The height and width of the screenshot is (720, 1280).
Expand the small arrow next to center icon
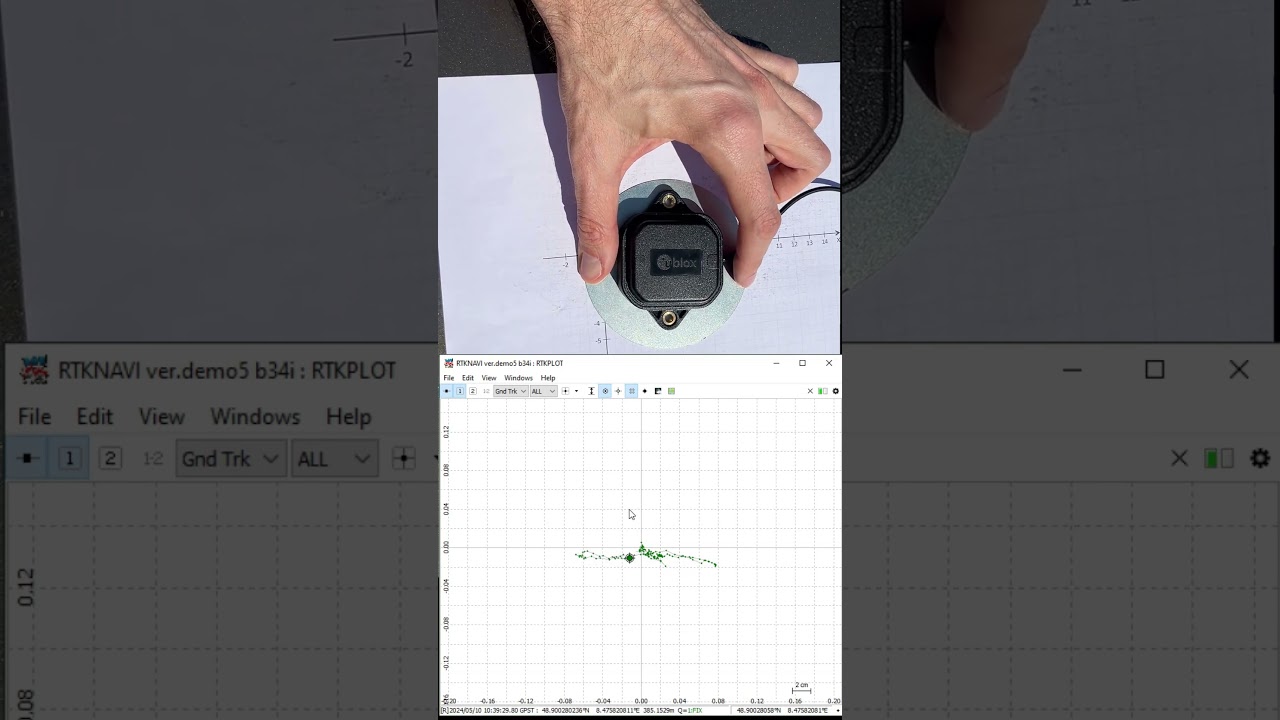coord(576,391)
